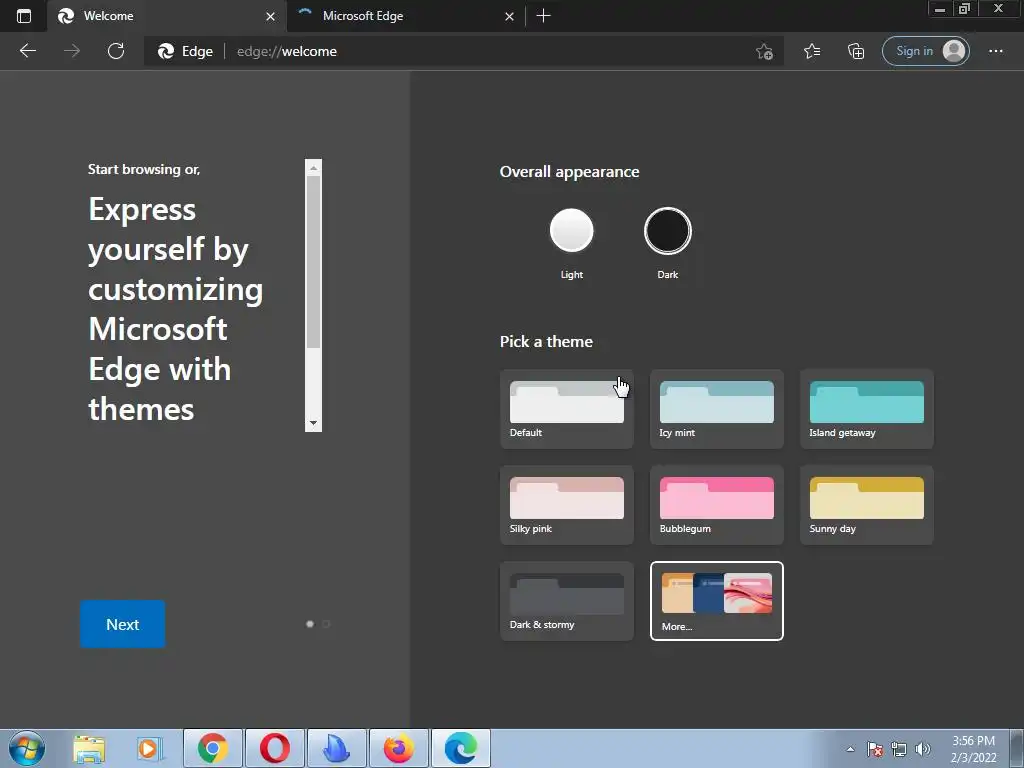Switch to the Welcome tab
Viewport: 1024px width, 768px height.
pyautogui.click(x=167, y=16)
